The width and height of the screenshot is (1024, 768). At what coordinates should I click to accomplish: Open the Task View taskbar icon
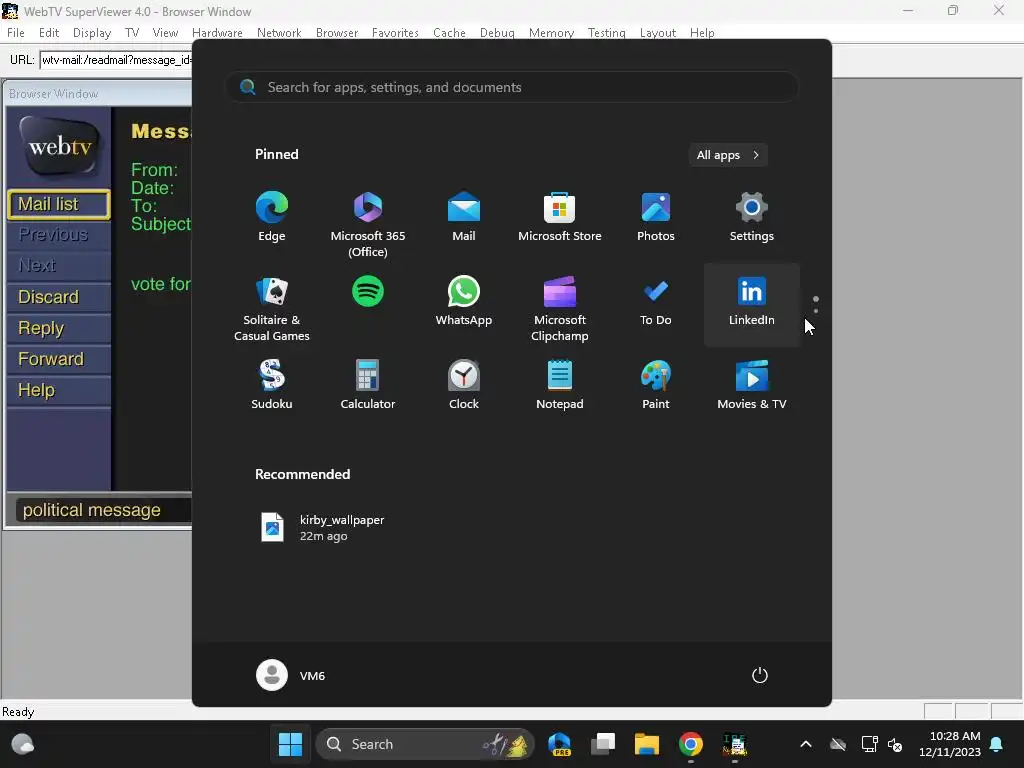(x=603, y=744)
